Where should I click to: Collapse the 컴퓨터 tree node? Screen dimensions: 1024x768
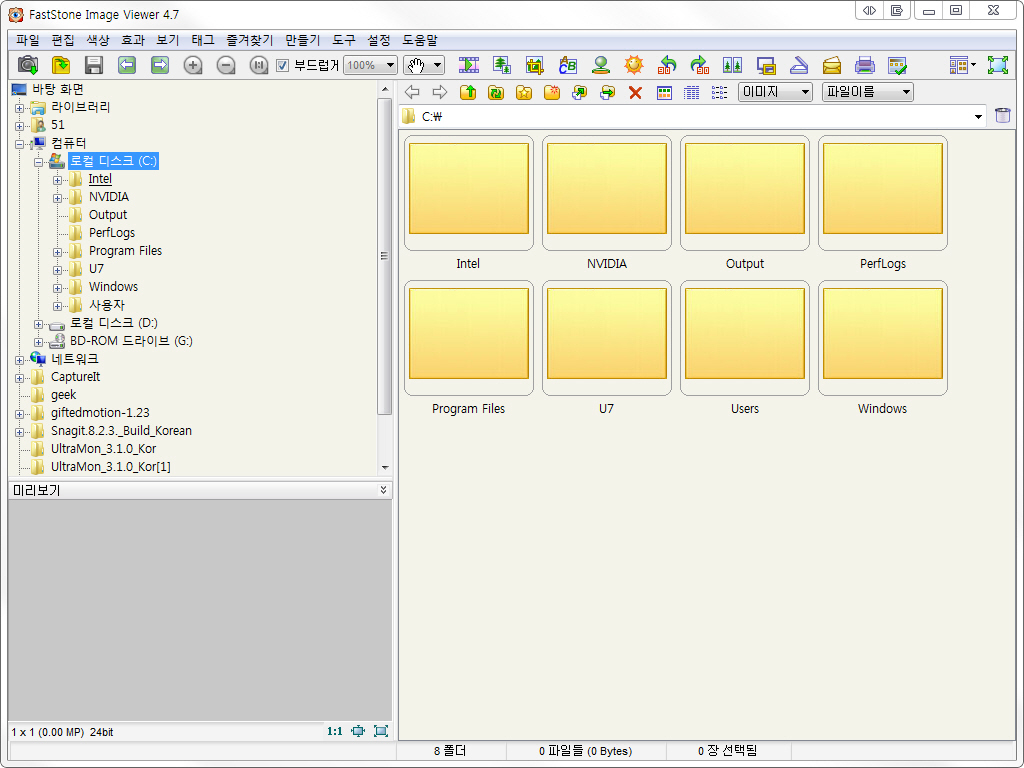[20, 144]
